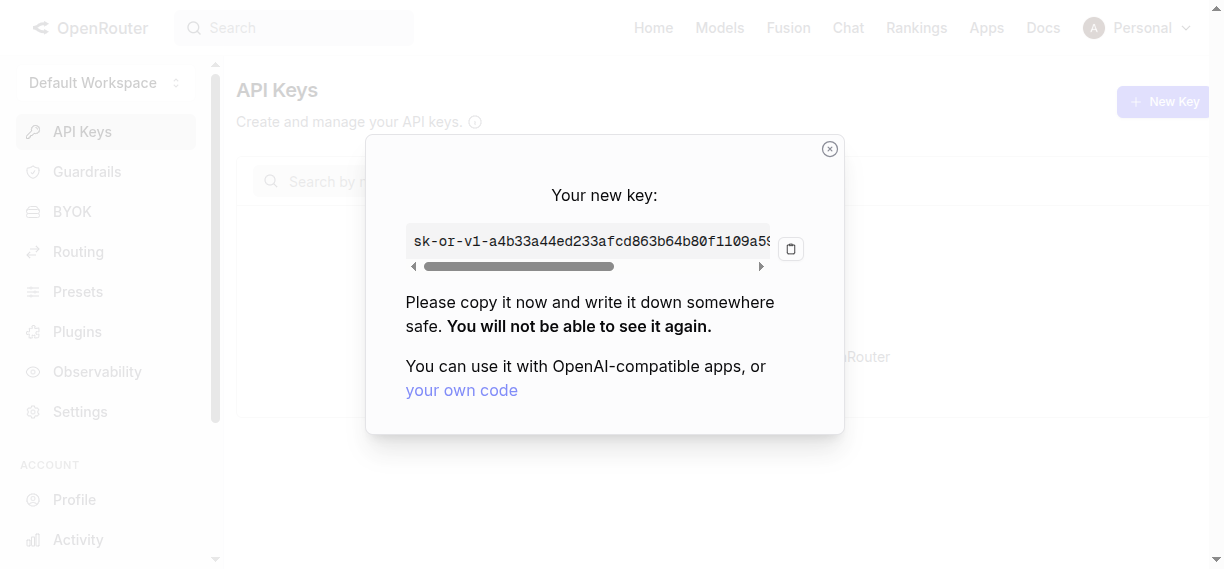Click the New Key button
The height and width of the screenshot is (569, 1224).
[1163, 102]
